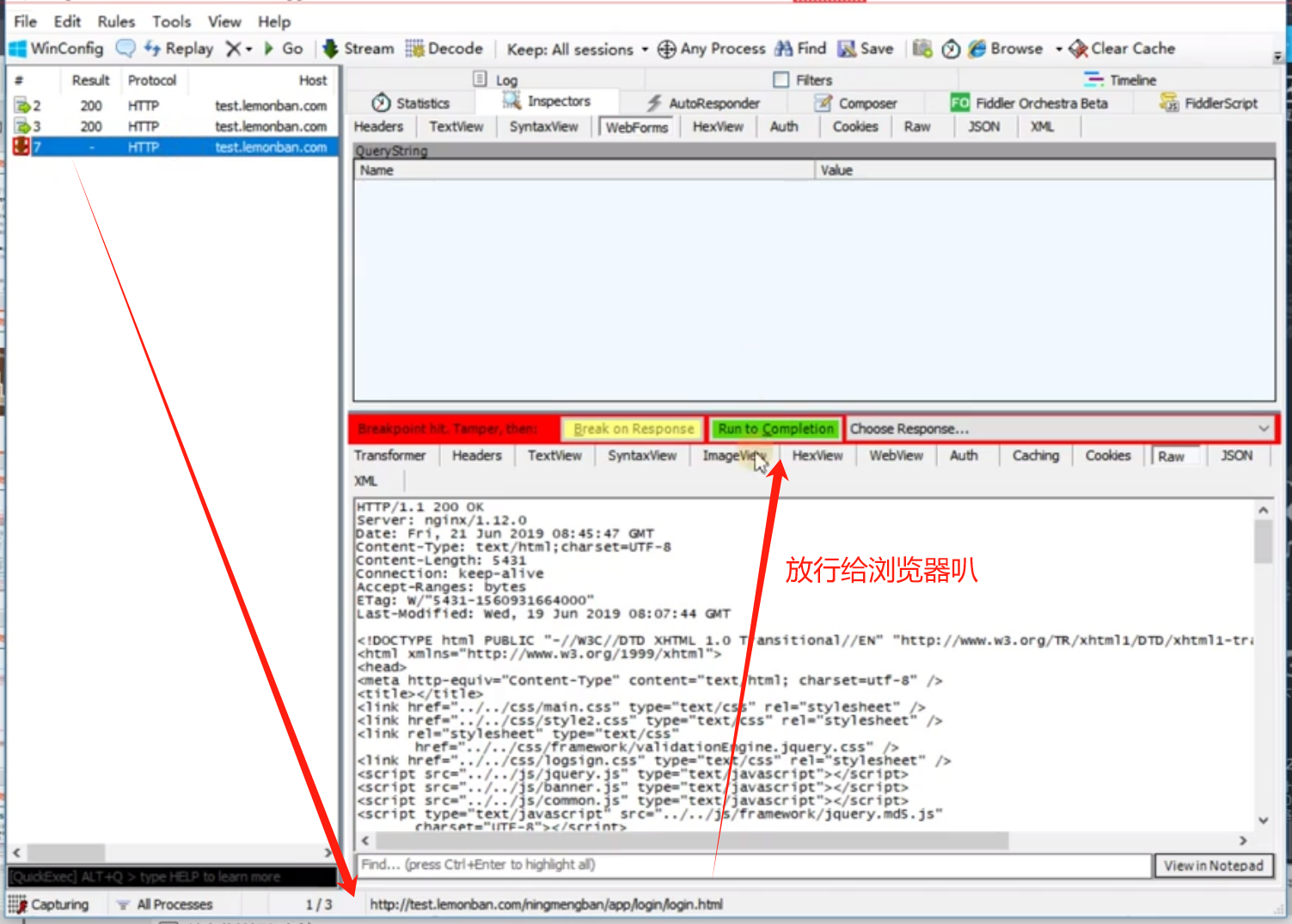The image size is (1292, 924).
Task: Click Run to Completion button
Action: (775, 429)
